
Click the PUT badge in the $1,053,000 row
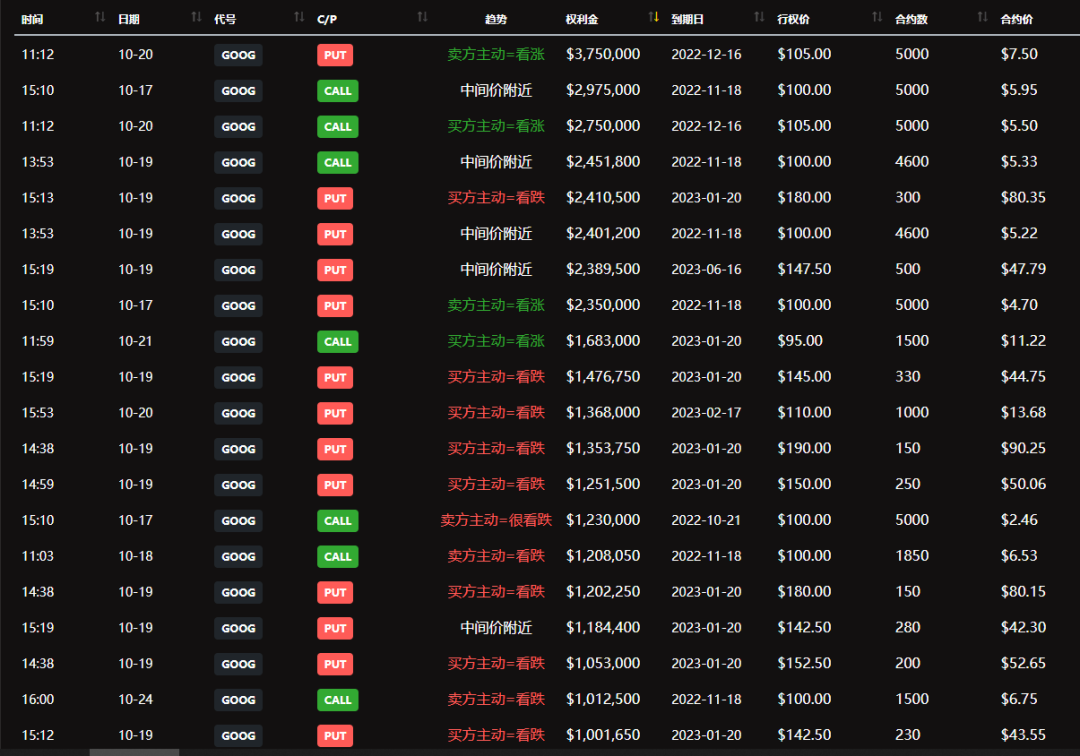(335, 664)
